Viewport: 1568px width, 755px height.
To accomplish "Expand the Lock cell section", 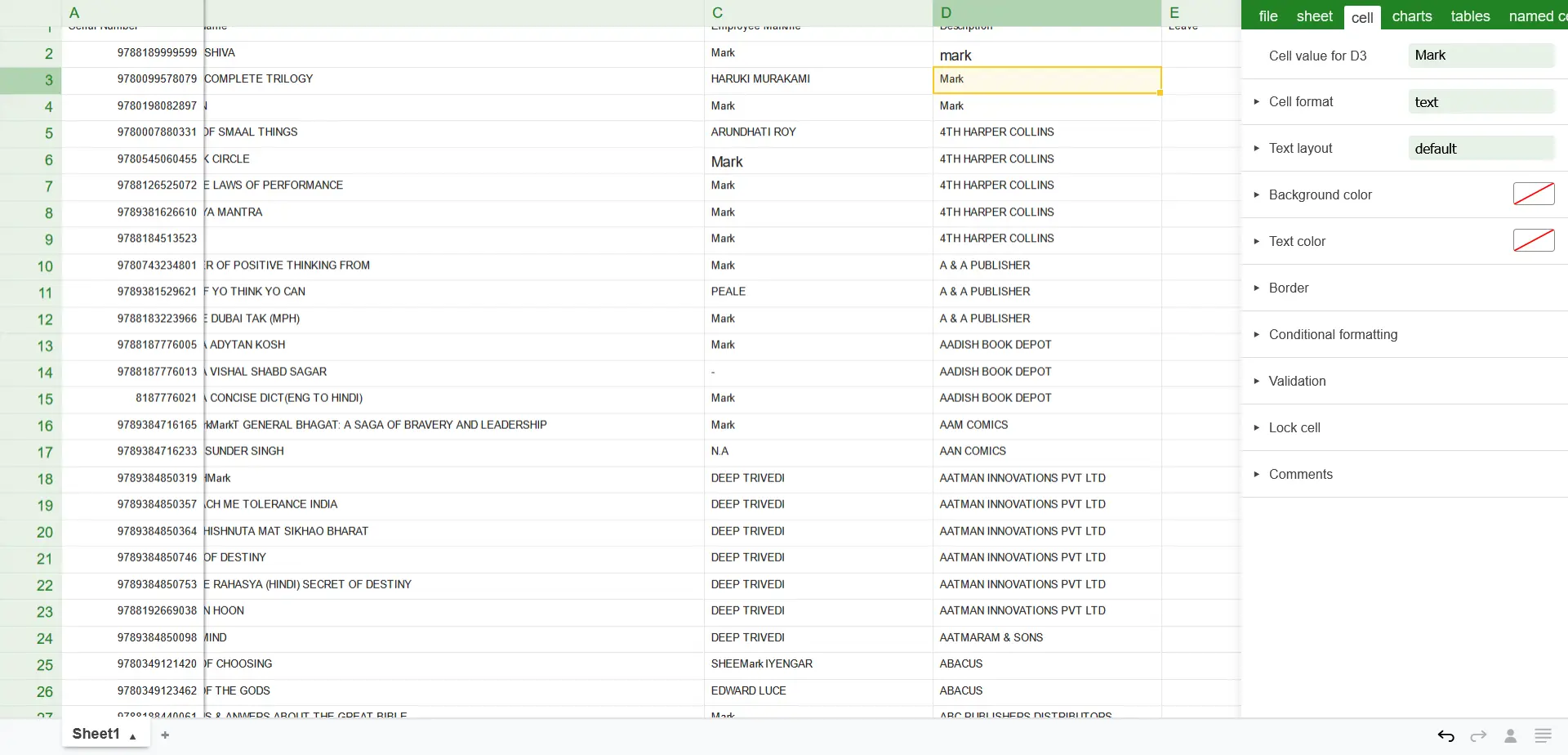I will (x=1294, y=428).
